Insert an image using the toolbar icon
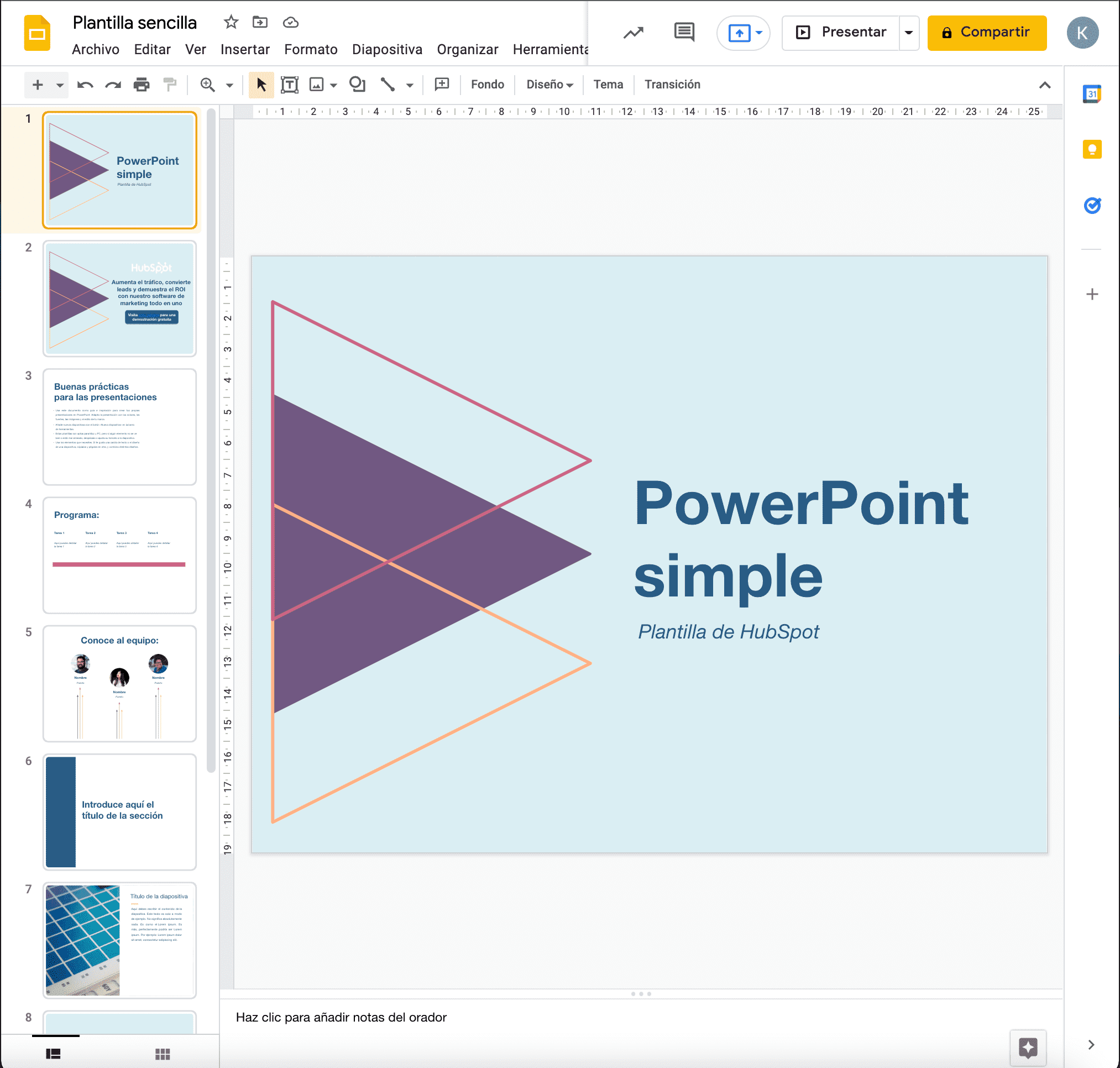This screenshot has height=1068, width=1120. click(x=317, y=84)
